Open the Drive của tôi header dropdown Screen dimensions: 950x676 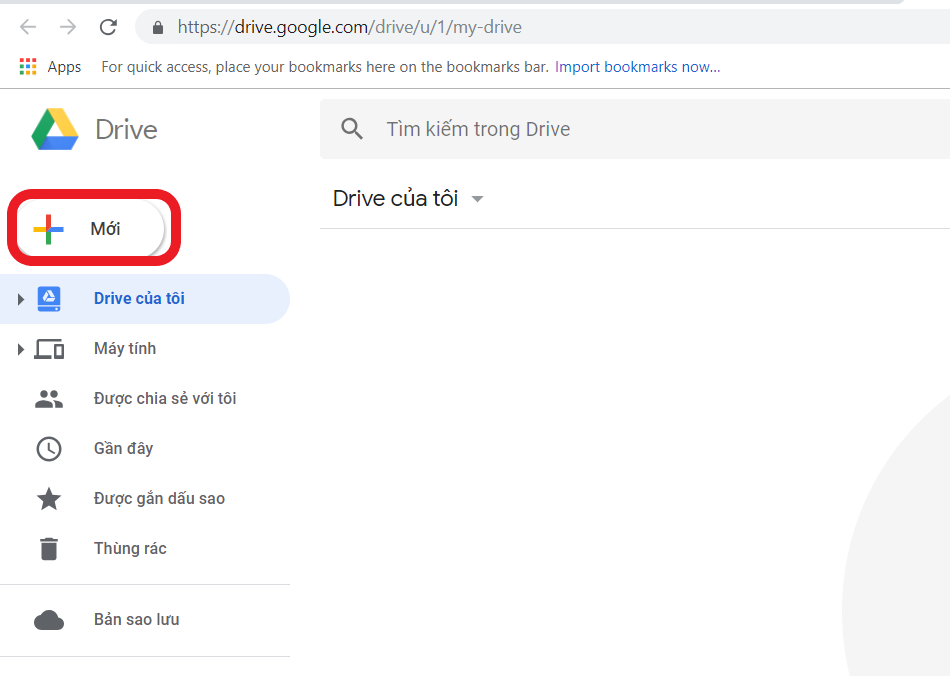[477, 198]
